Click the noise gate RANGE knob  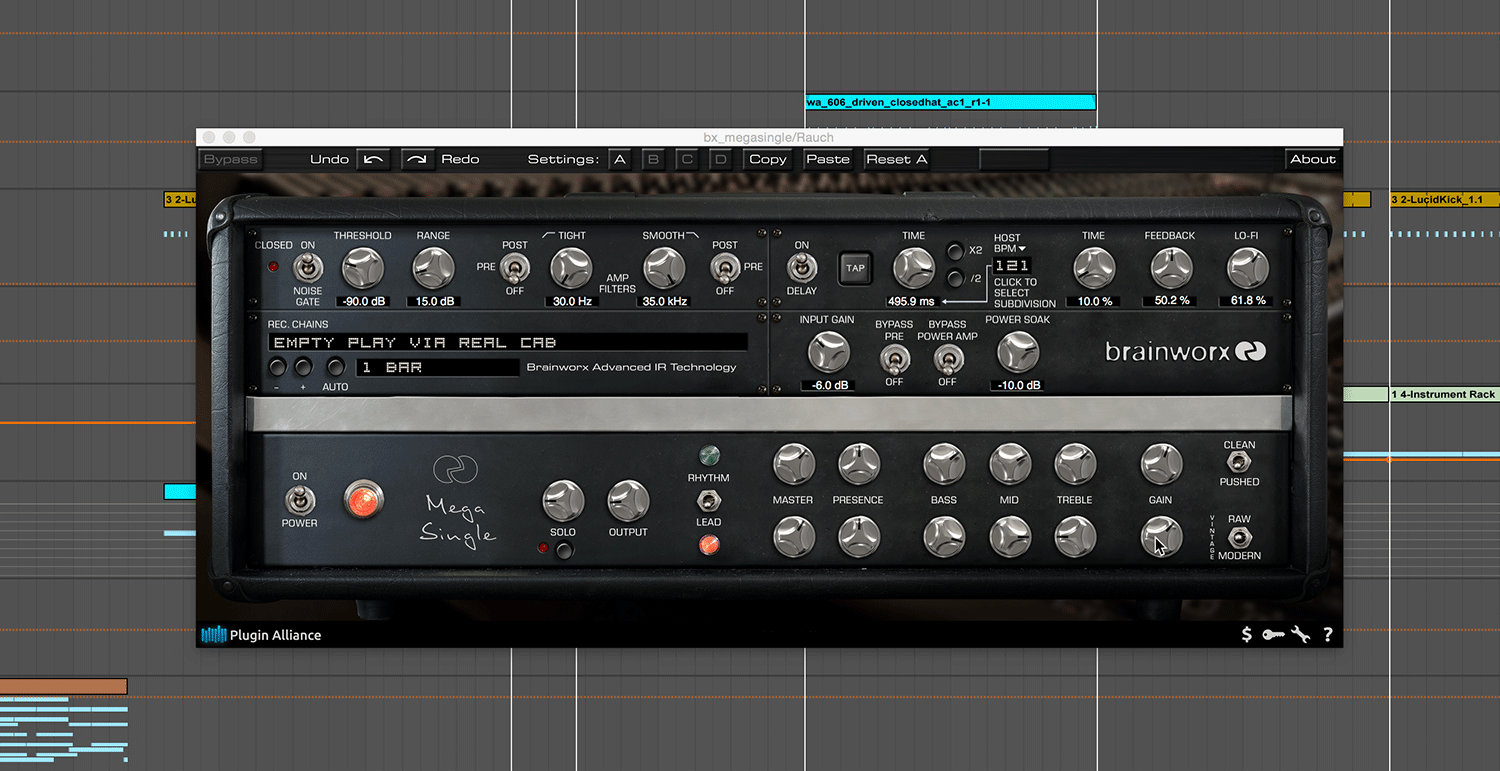(x=433, y=268)
